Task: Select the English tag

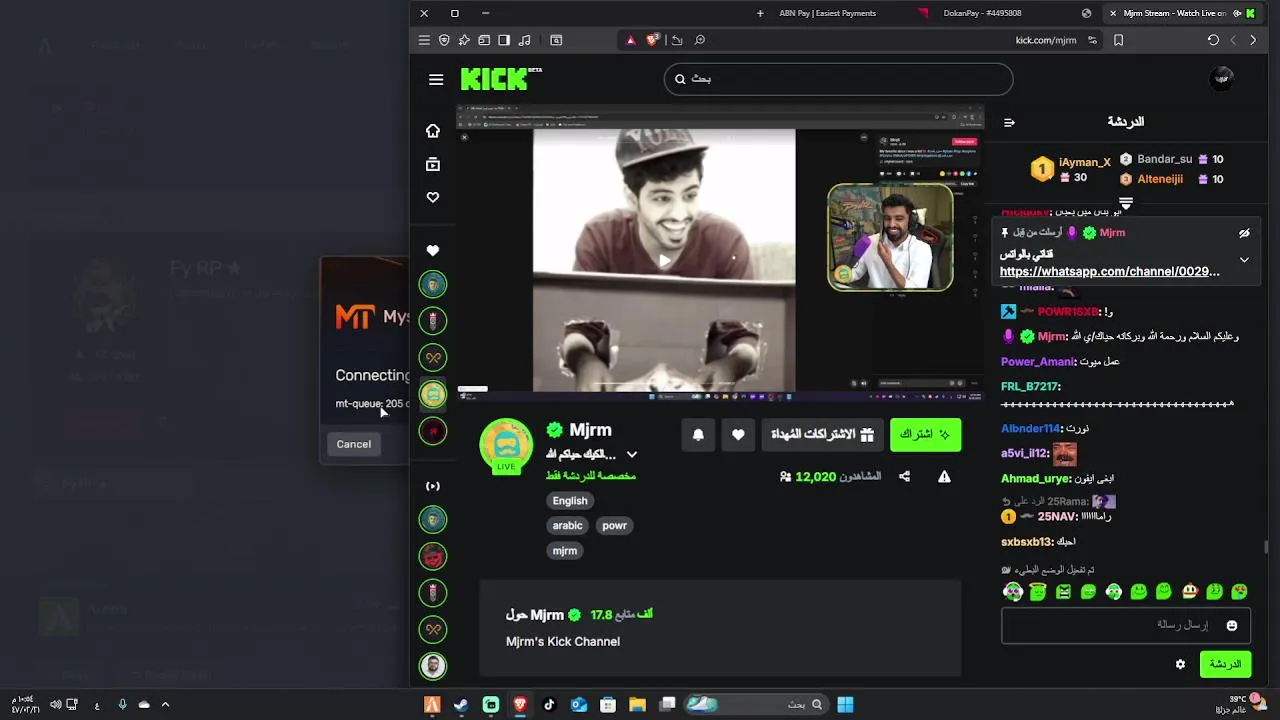Action: [x=570, y=501]
